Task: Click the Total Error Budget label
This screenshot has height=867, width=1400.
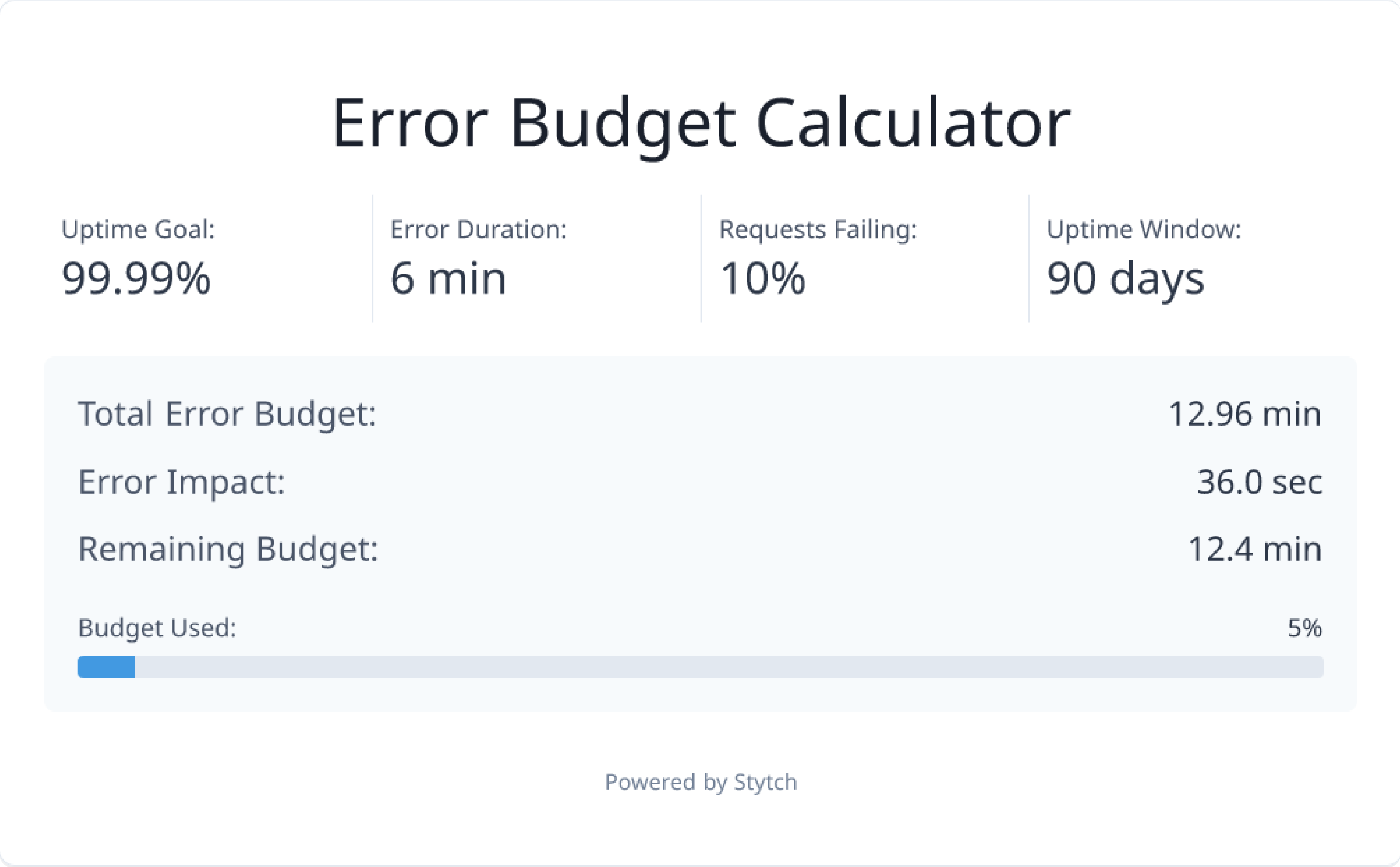Action: (x=227, y=413)
